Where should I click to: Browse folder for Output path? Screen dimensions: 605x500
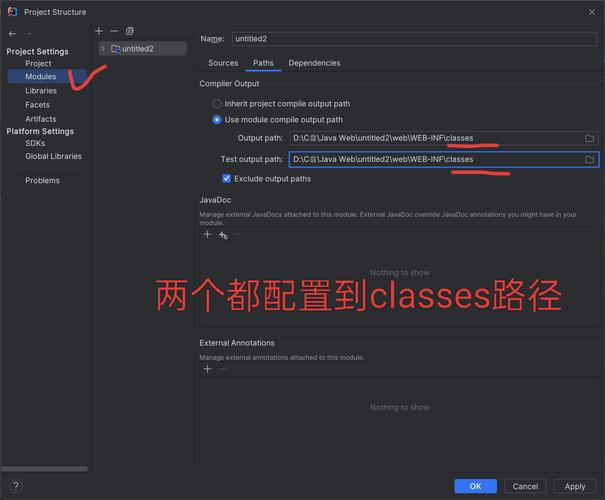point(589,138)
